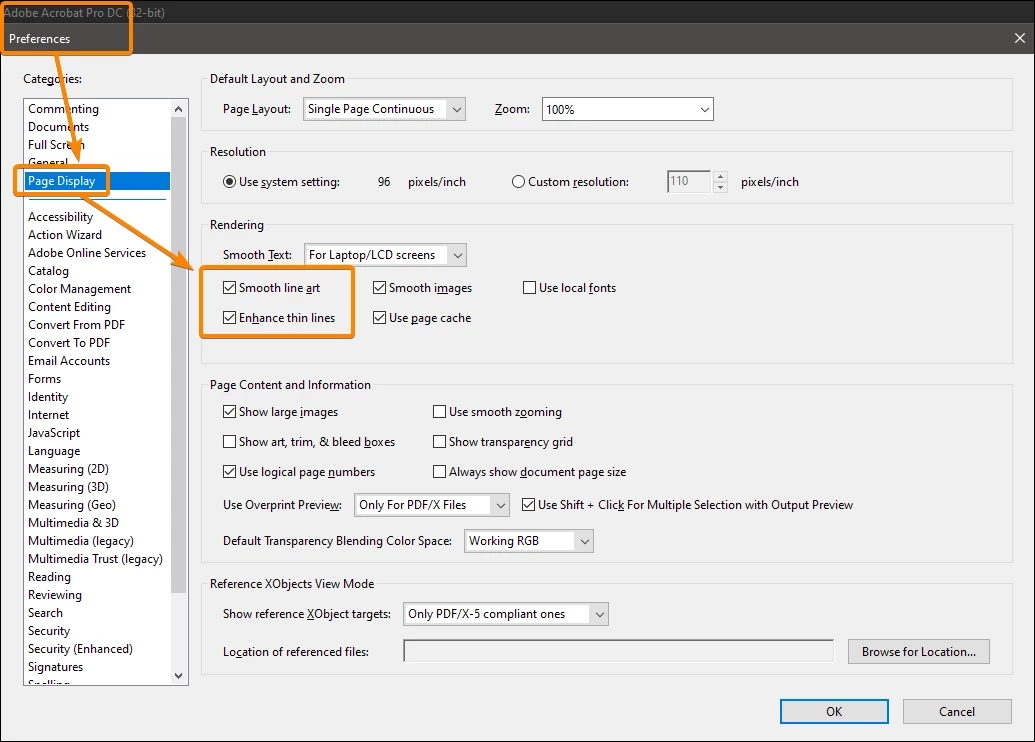
Task: Open Default Transparency Blending Color Space dropdown
Action: [529, 541]
